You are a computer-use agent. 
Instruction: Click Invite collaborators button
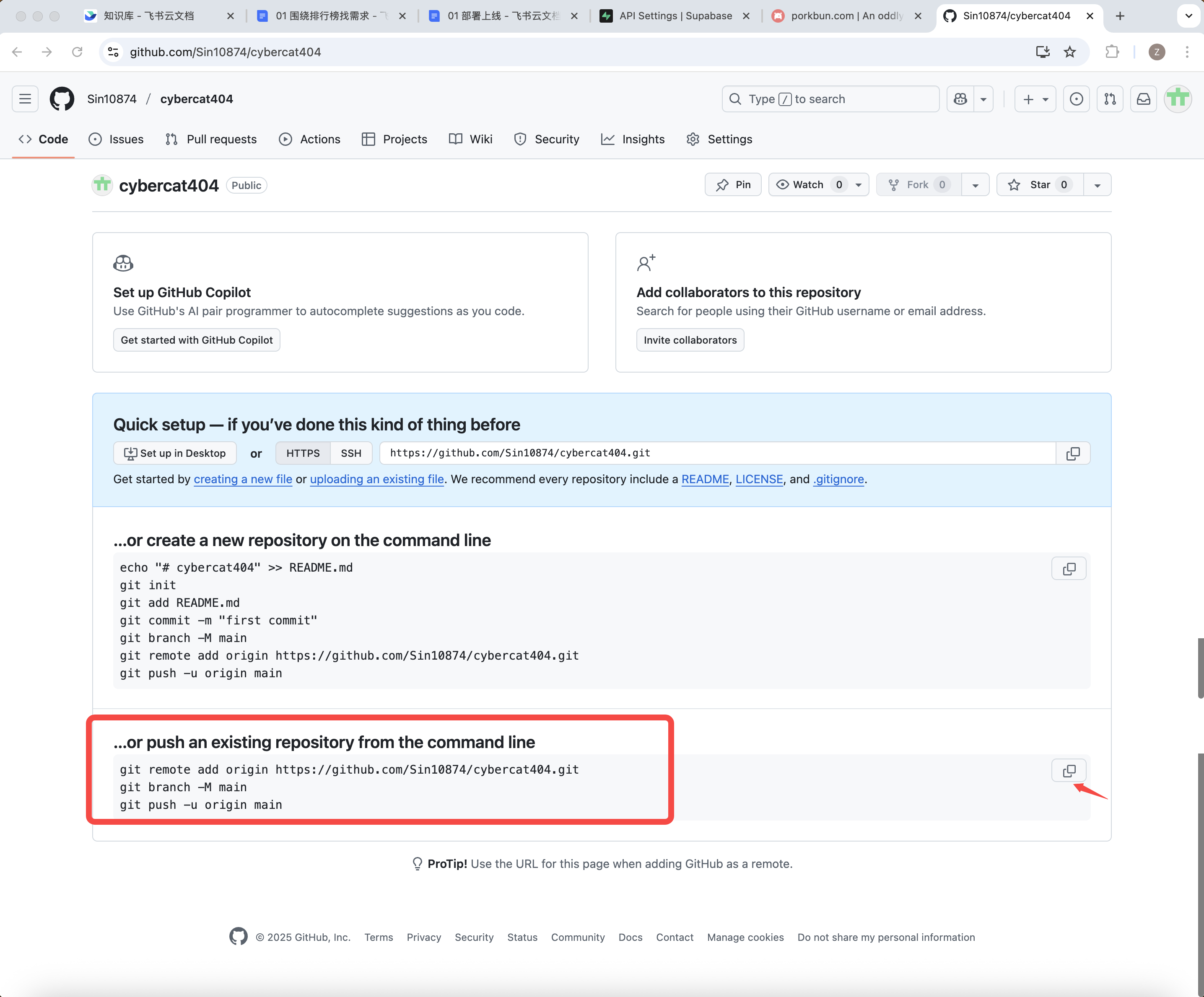(x=690, y=340)
